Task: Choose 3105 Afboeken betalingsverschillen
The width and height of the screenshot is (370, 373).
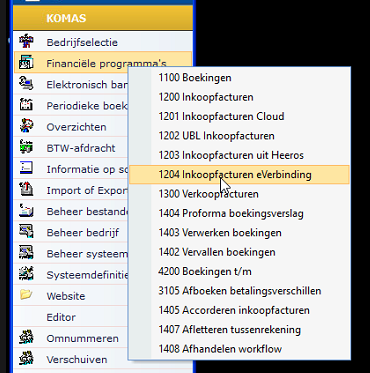Action: tap(239, 291)
